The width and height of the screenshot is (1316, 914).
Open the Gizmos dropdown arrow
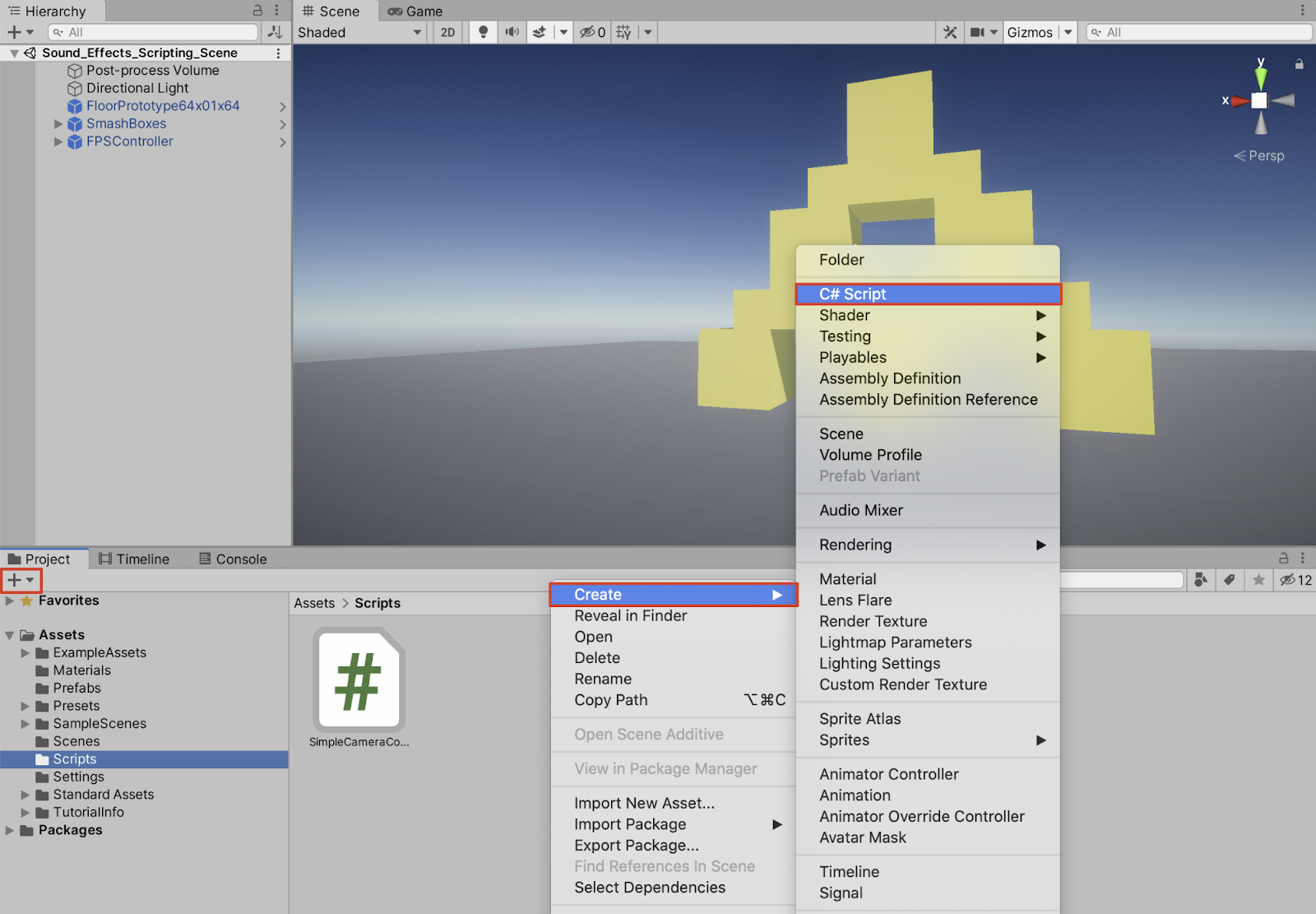click(1068, 32)
